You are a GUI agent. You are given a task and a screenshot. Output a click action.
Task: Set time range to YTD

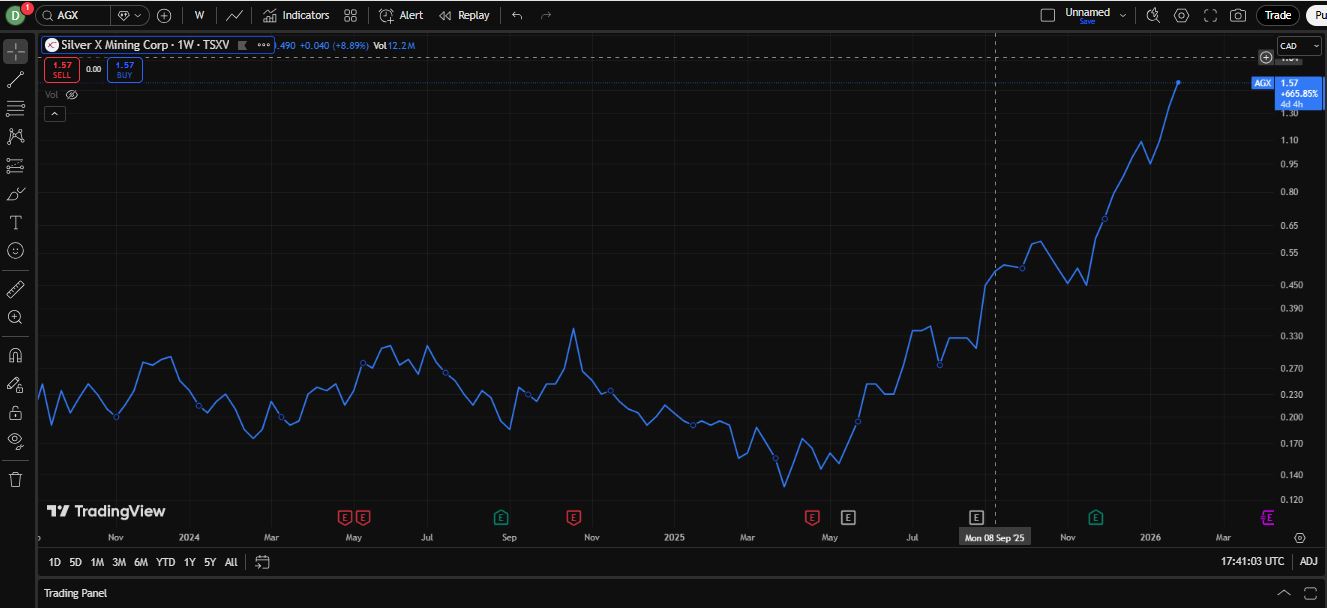166,562
